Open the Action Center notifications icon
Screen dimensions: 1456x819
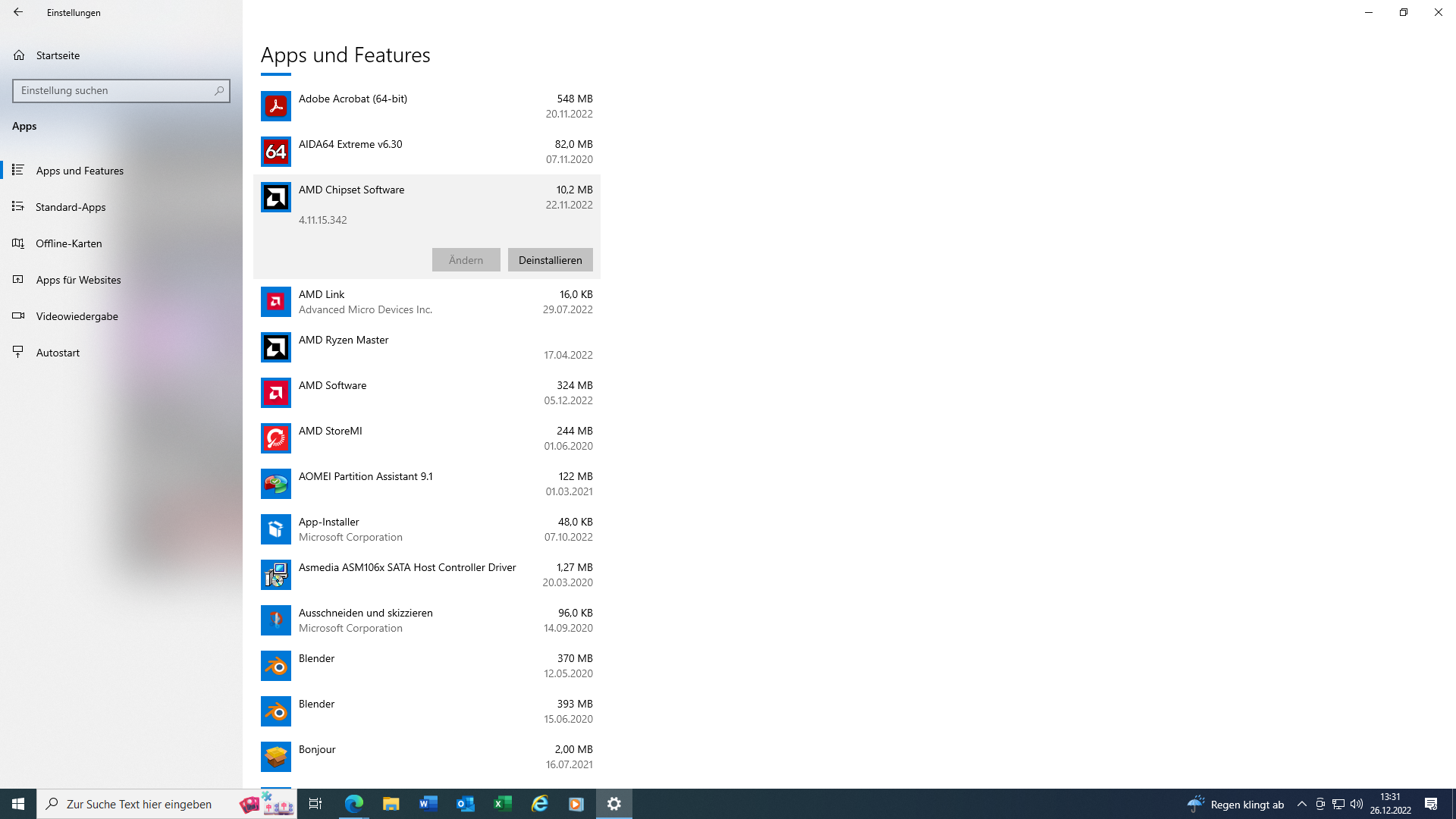tap(1432, 803)
